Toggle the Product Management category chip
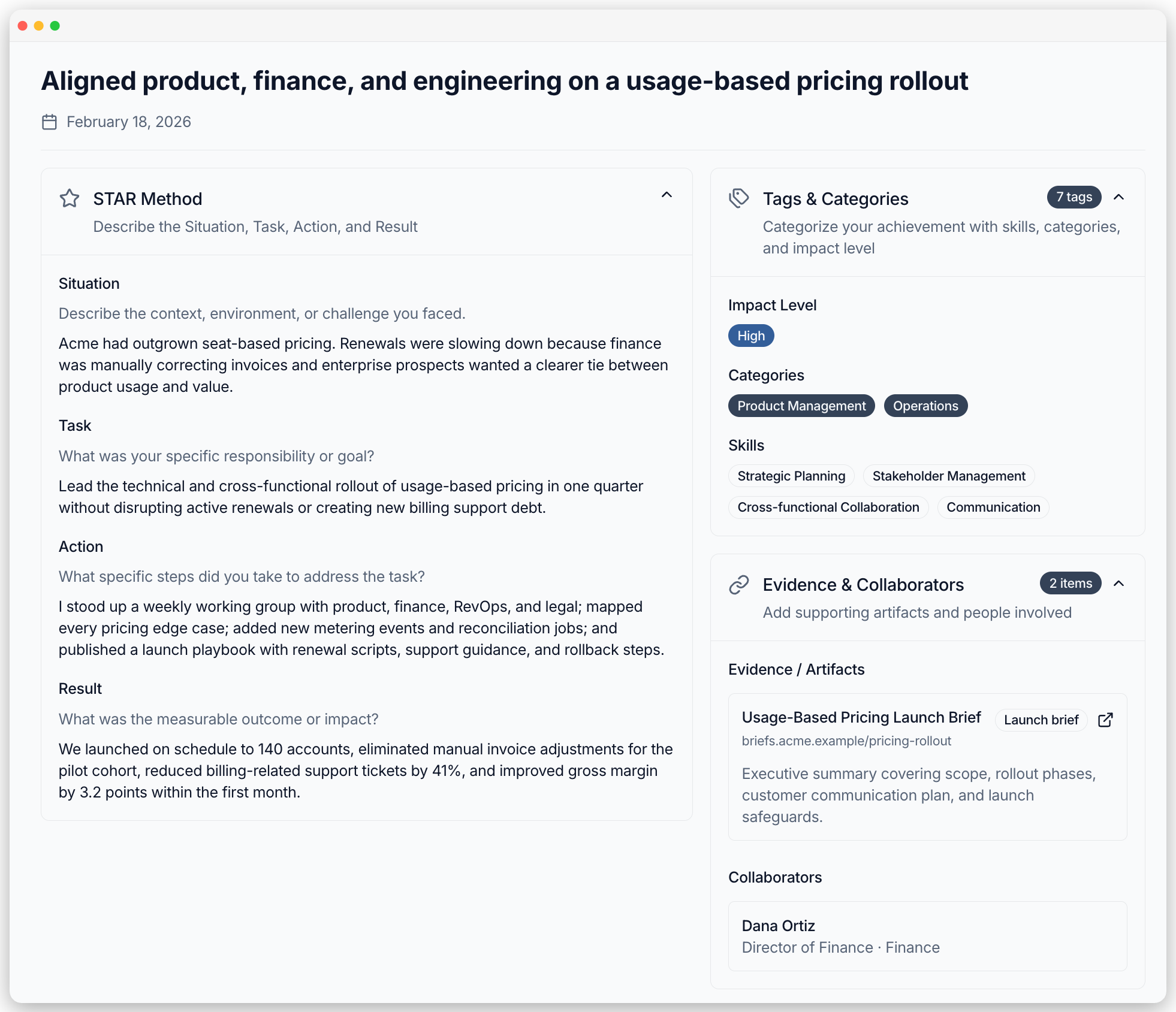Image resolution: width=1176 pixels, height=1012 pixels. coord(801,406)
